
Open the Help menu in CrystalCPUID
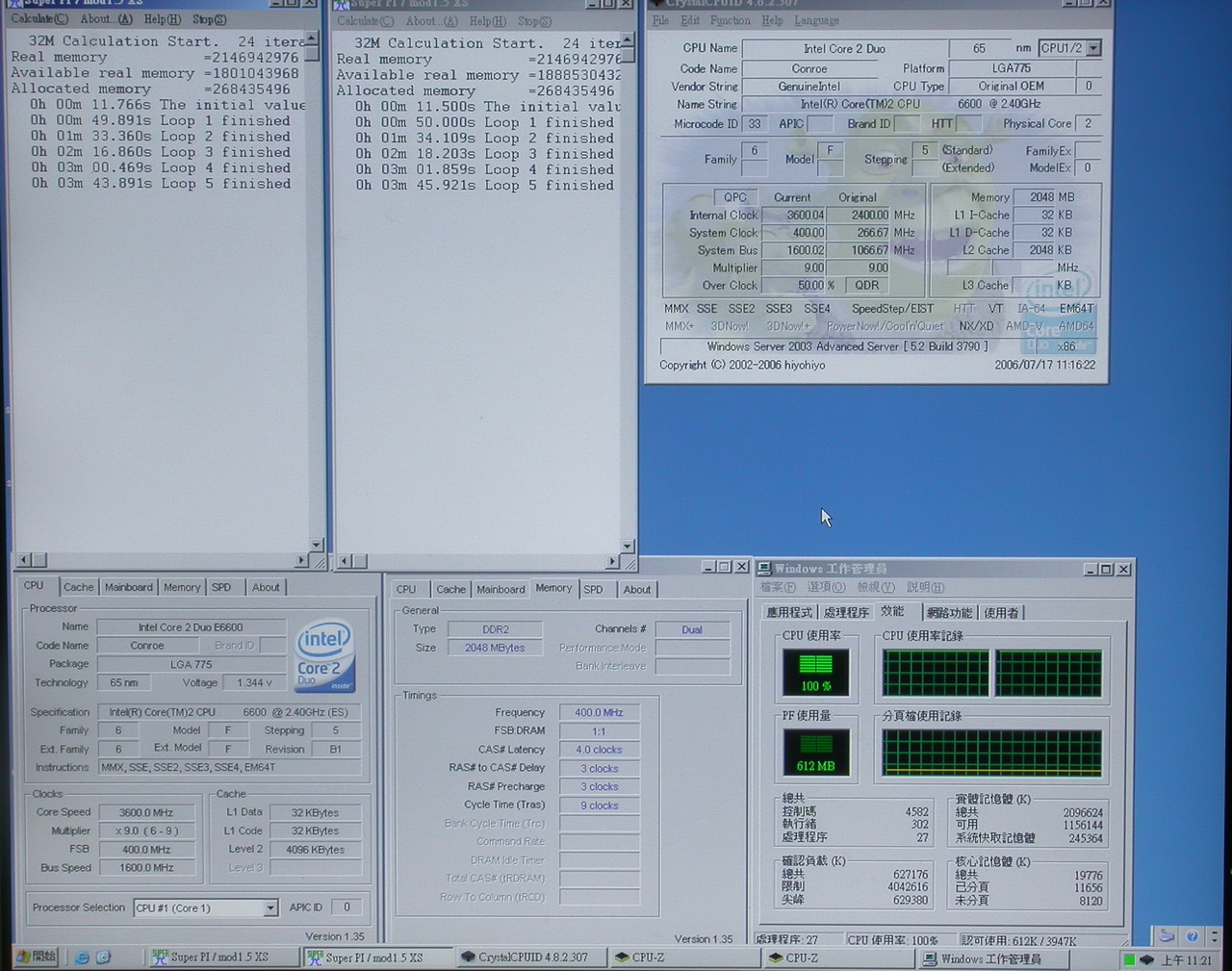click(772, 20)
